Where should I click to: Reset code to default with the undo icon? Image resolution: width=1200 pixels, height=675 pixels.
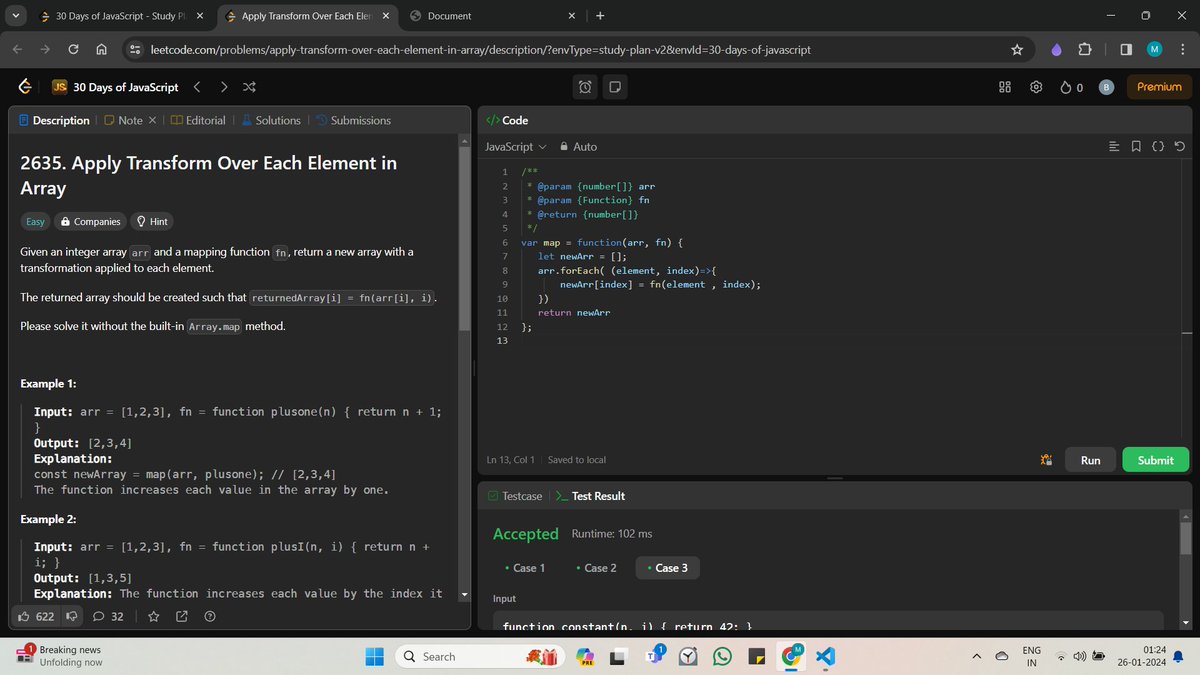pyautogui.click(x=1180, y=146)
